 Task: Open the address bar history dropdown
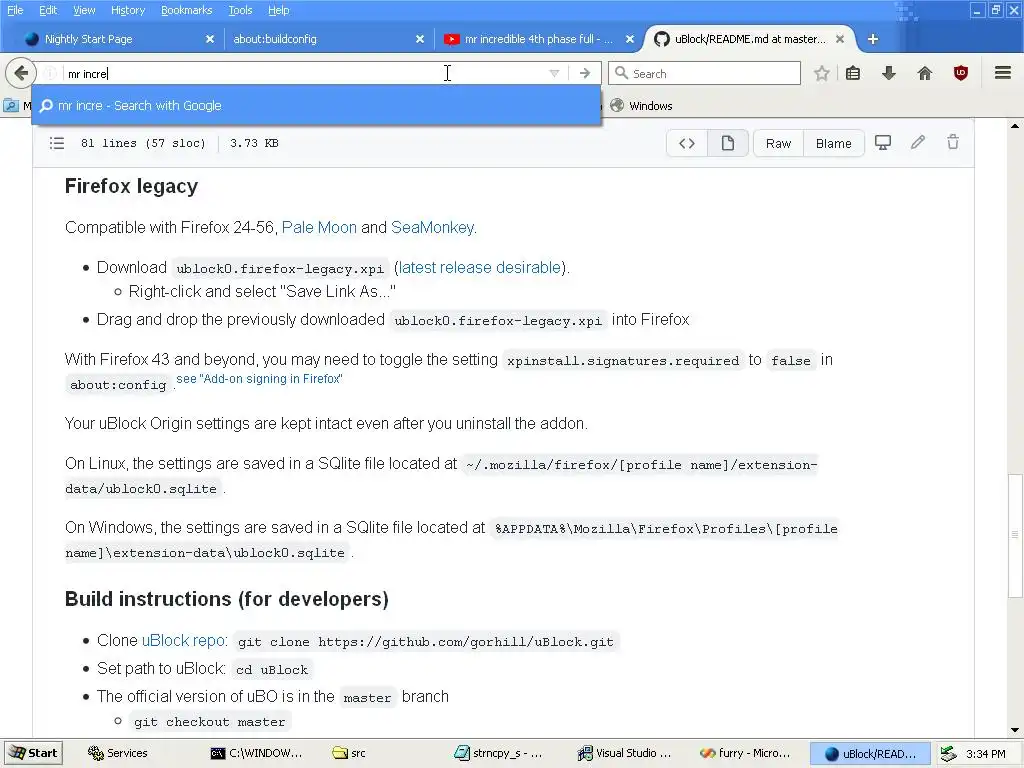(x=554, y=73)
